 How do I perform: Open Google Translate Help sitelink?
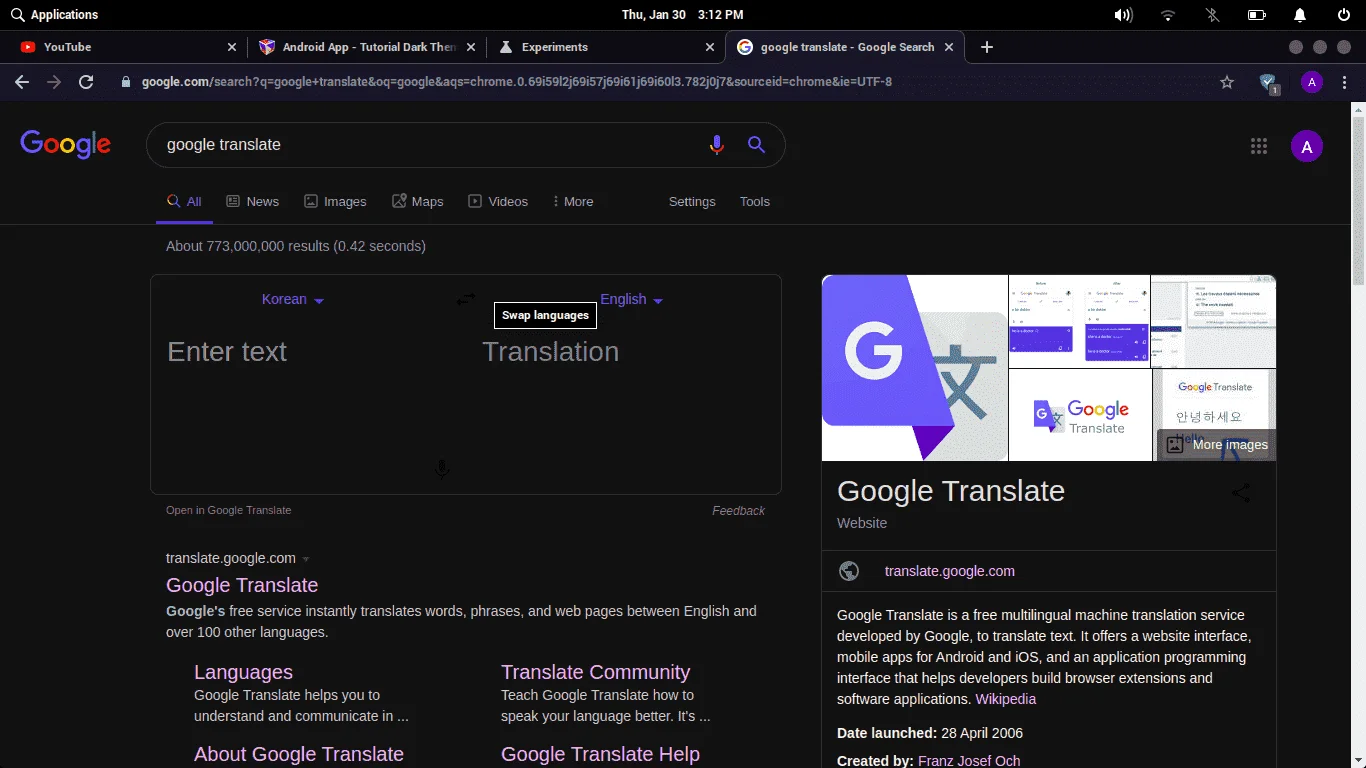point(601,754)
